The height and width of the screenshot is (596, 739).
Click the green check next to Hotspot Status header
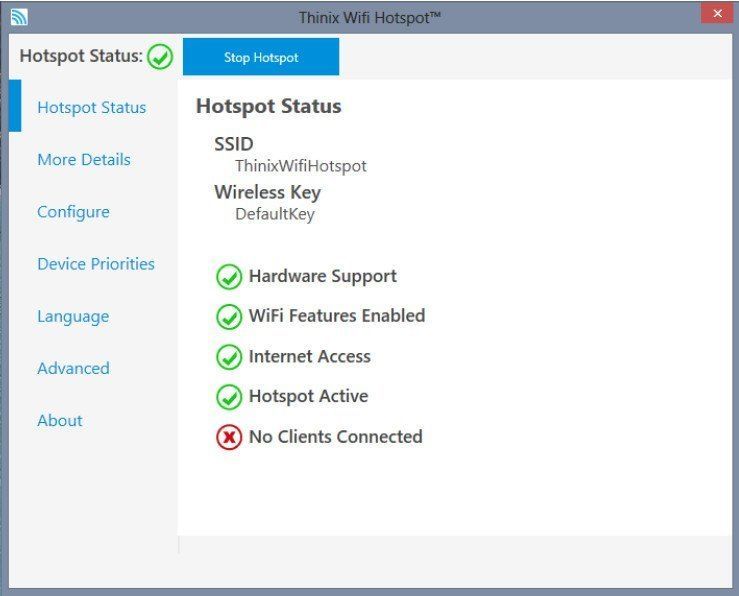[x=160, y=57]
